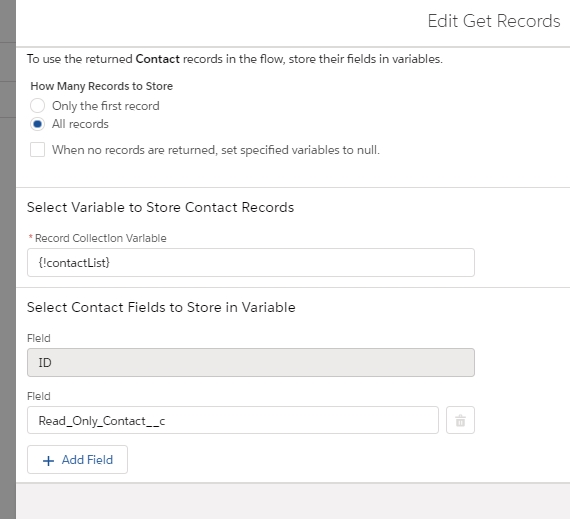Screen dimensions: 570x519
Task: Click the gray footer area below Add Field
Action: click(293, 501)
